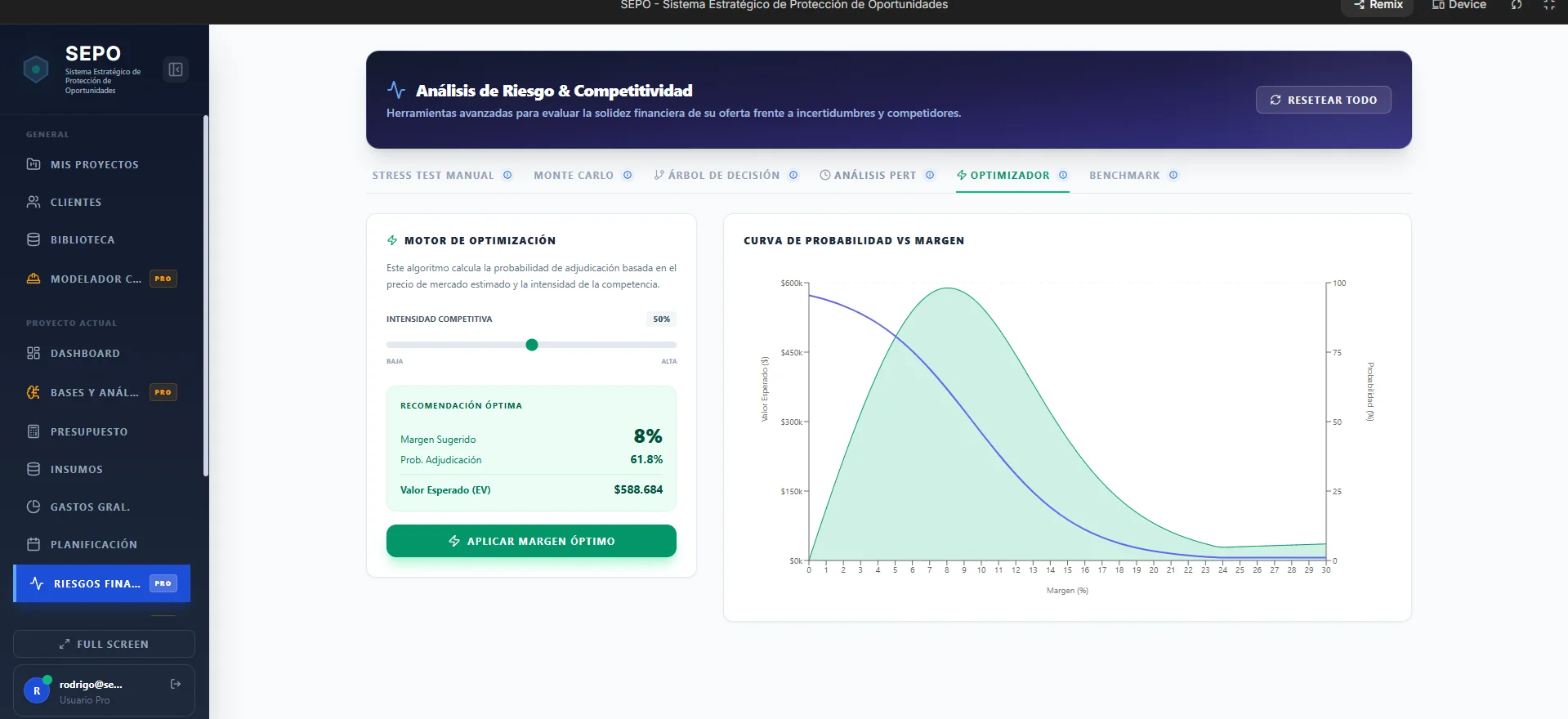The image size is (1568, 719).
Task: Switch to the Benchmark tab
Action: pyautogui.click(x=1124, y=175)
